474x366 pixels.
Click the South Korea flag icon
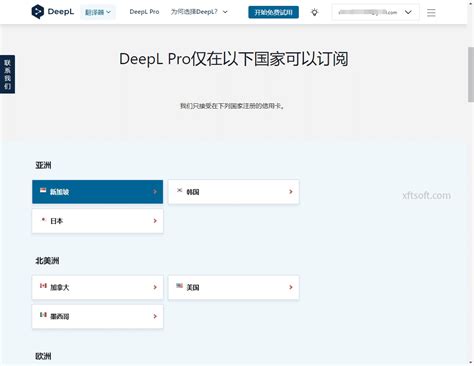[179, 190]
